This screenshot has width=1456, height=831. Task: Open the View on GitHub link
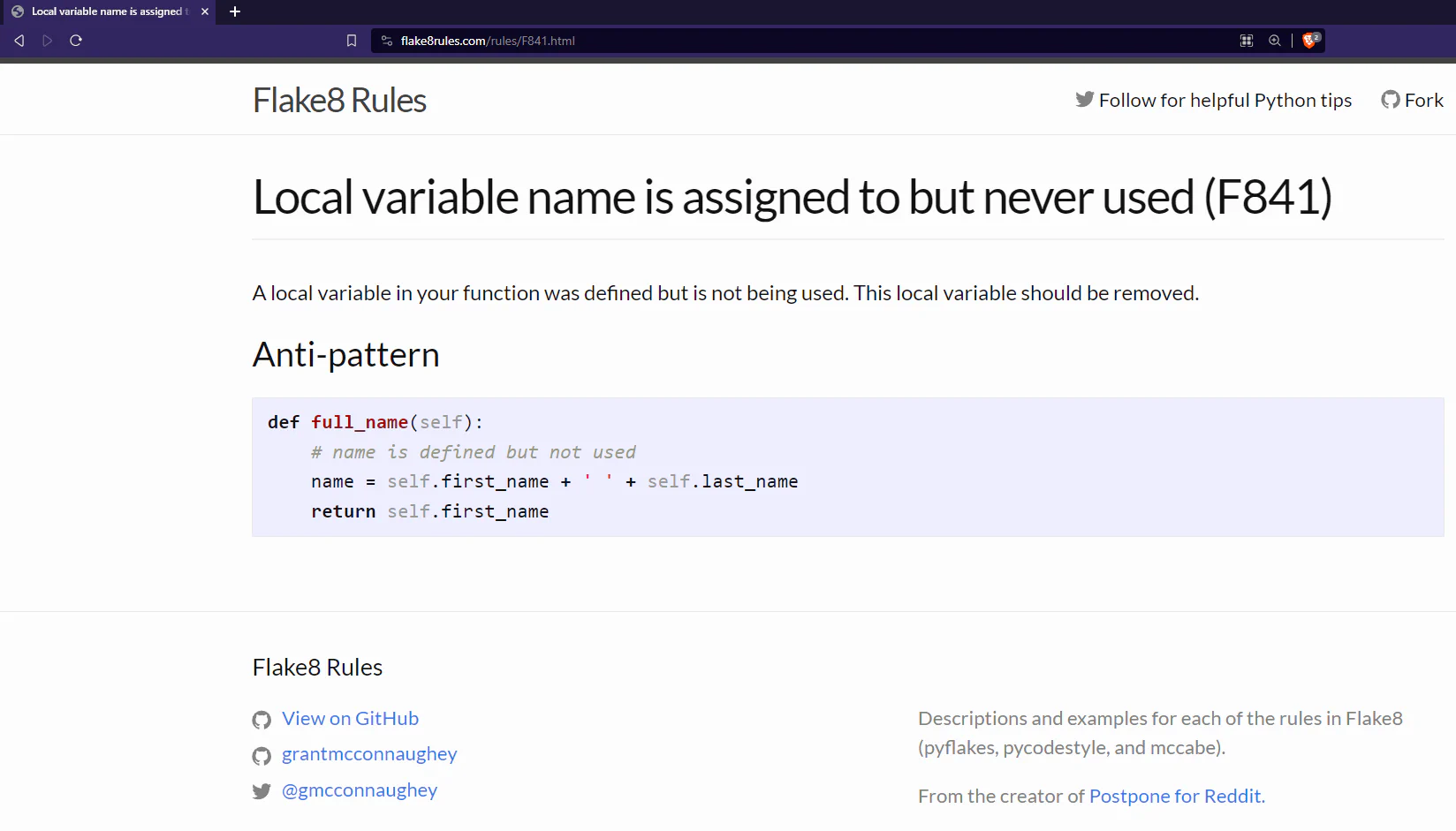350,718
